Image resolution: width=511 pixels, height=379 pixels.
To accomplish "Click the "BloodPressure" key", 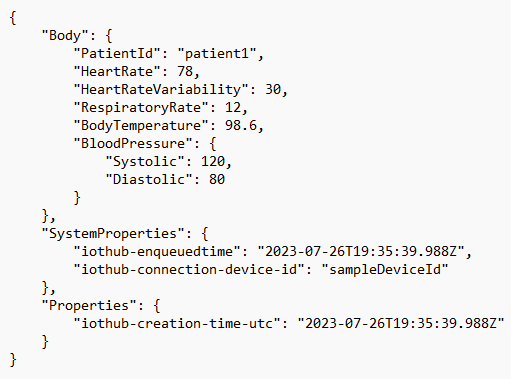I will click(133, 143).
